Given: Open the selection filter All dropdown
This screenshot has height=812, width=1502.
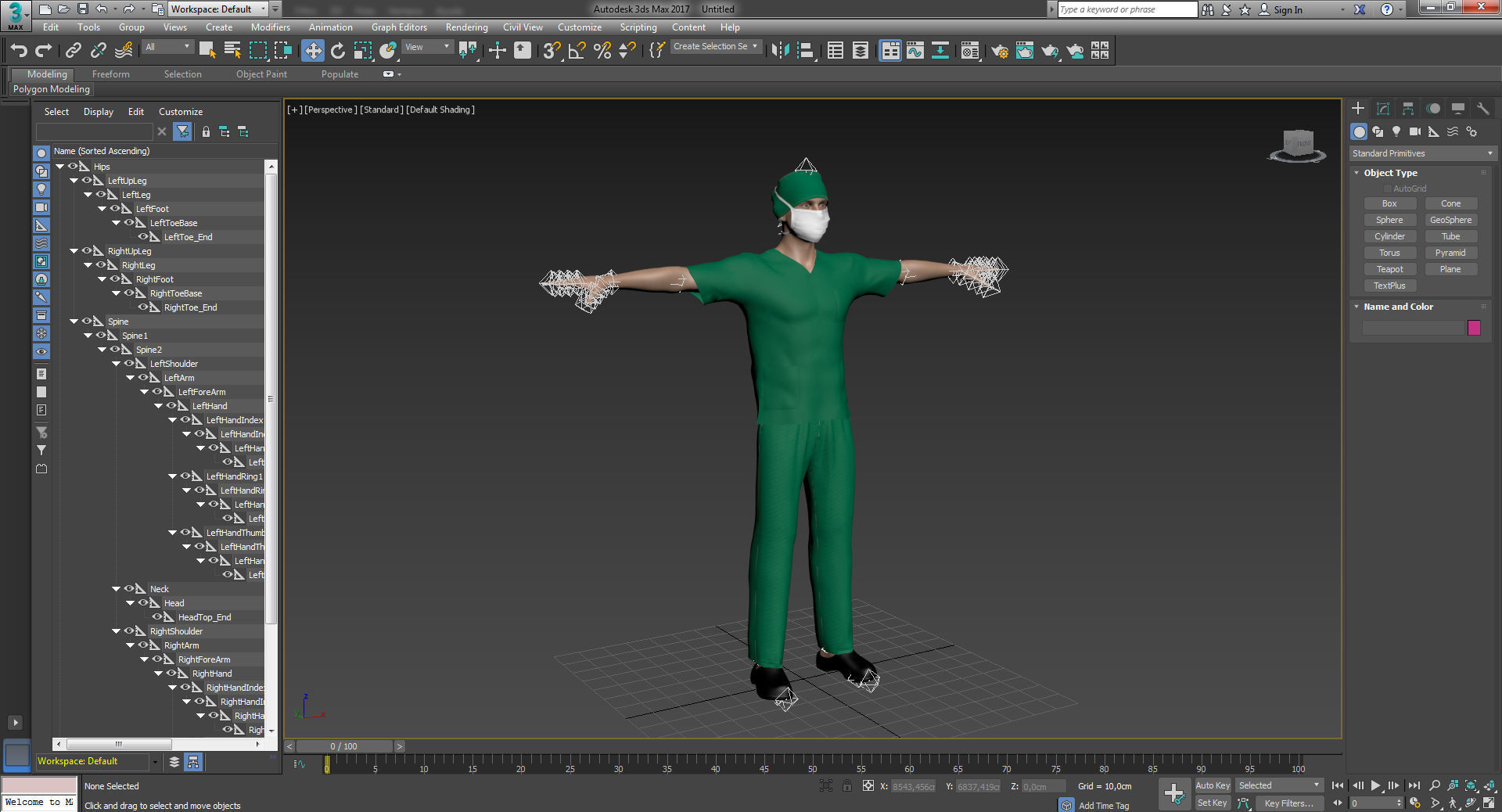Looking at the screenshot, I should [x=167, y=47].
